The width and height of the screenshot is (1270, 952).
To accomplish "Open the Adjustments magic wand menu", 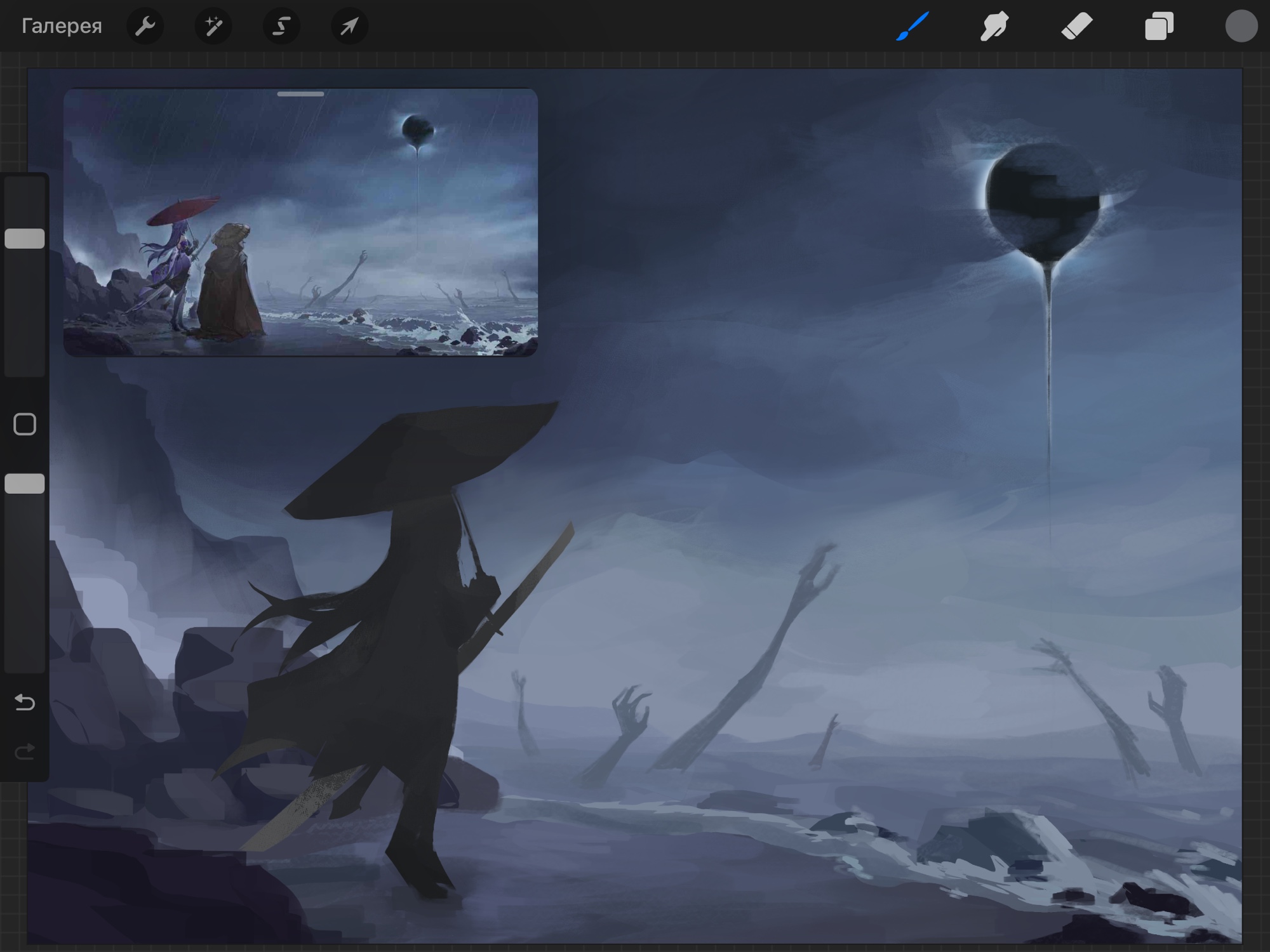I will point(213,26).
